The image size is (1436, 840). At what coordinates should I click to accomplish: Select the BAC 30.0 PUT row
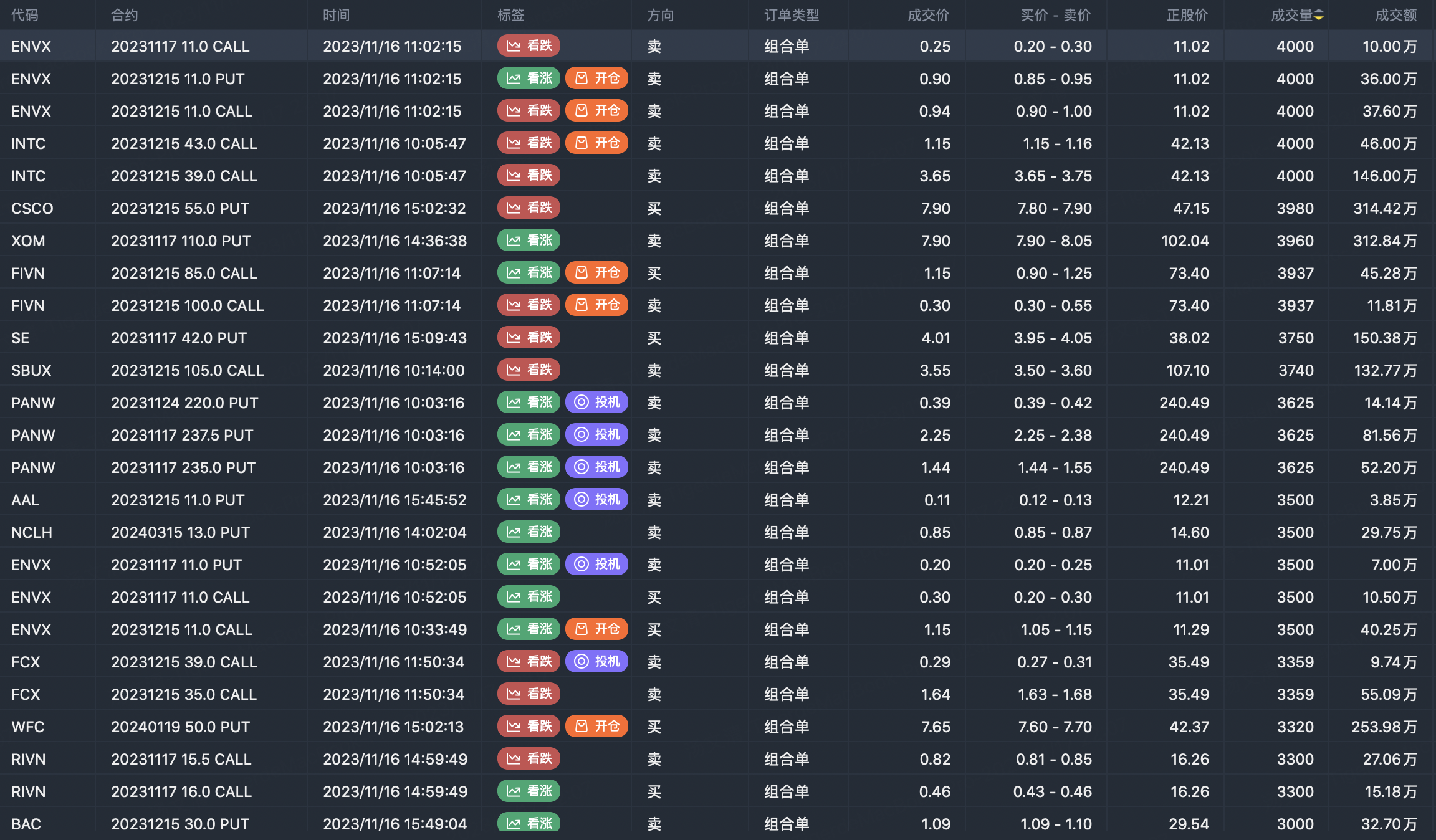pyautogui.click(x=718, y=824)
